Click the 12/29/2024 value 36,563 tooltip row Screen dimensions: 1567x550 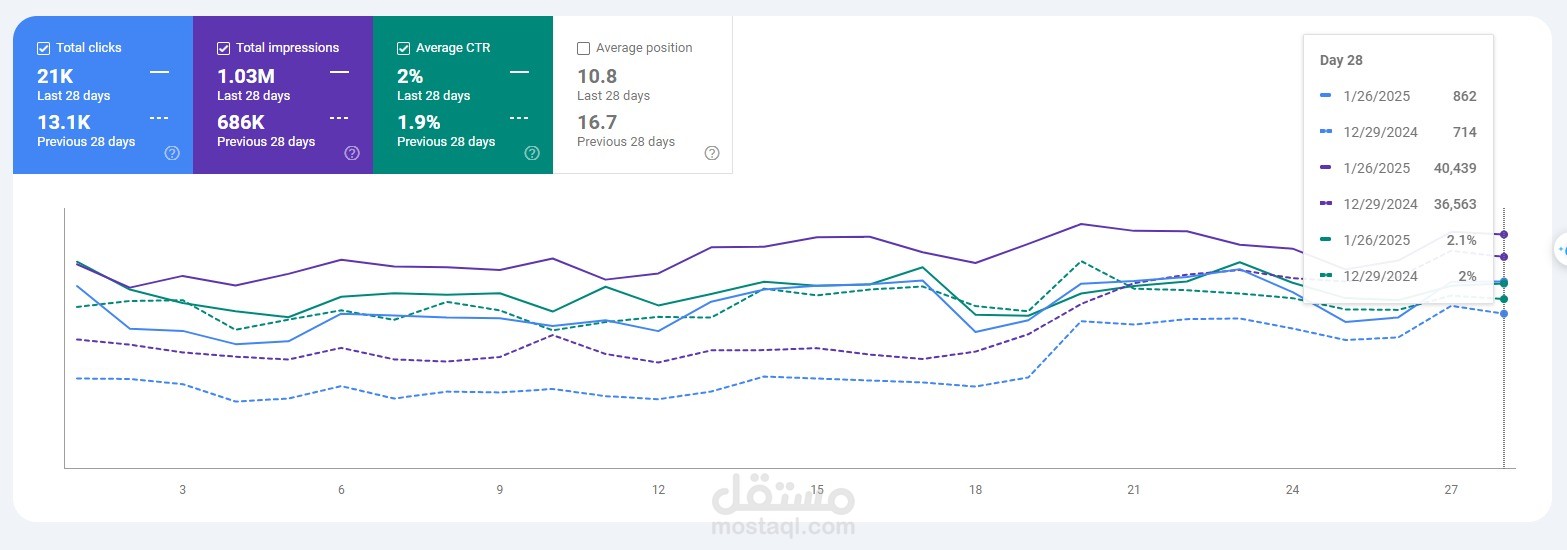tap(1398, 204)
